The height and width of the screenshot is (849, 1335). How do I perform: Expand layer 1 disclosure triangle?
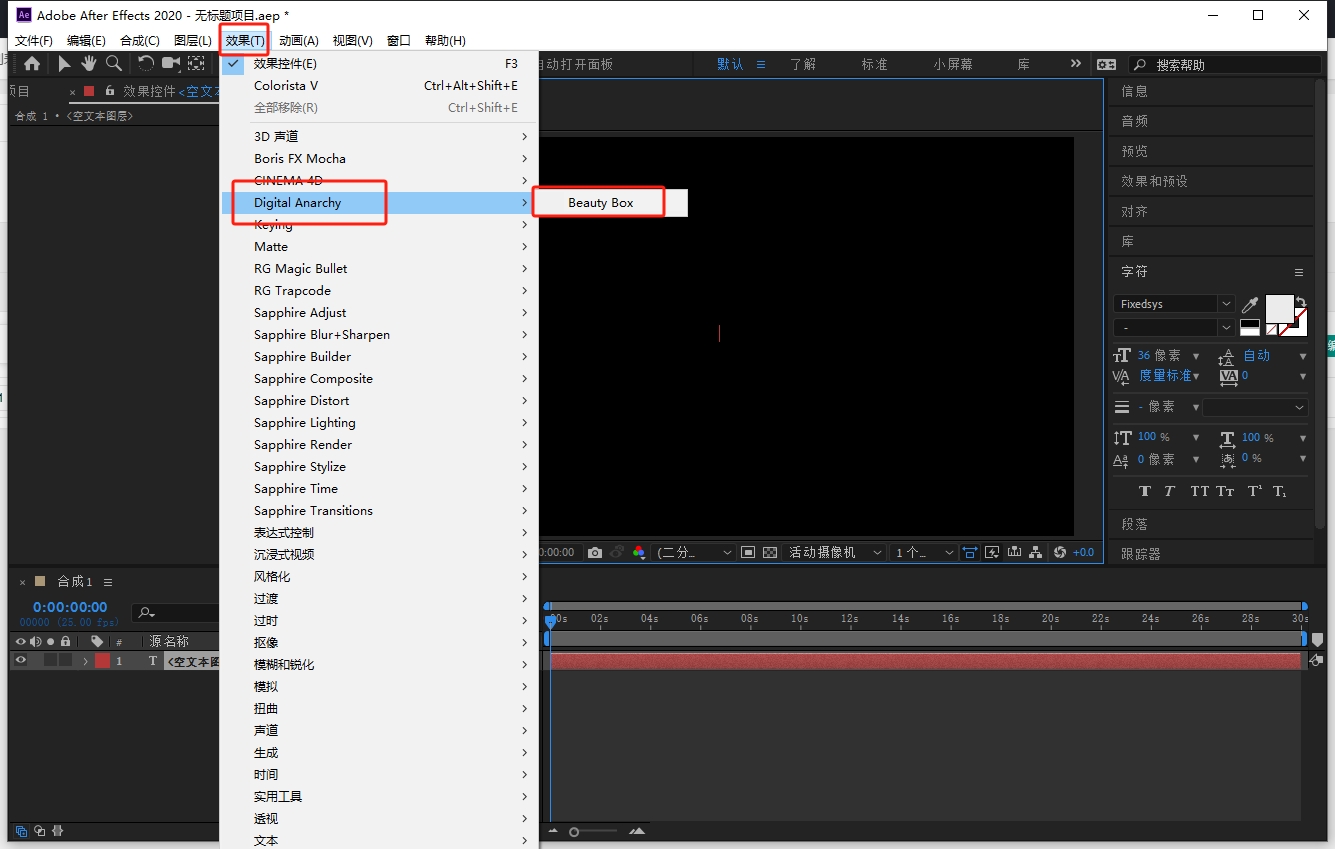tap(85, 661)
